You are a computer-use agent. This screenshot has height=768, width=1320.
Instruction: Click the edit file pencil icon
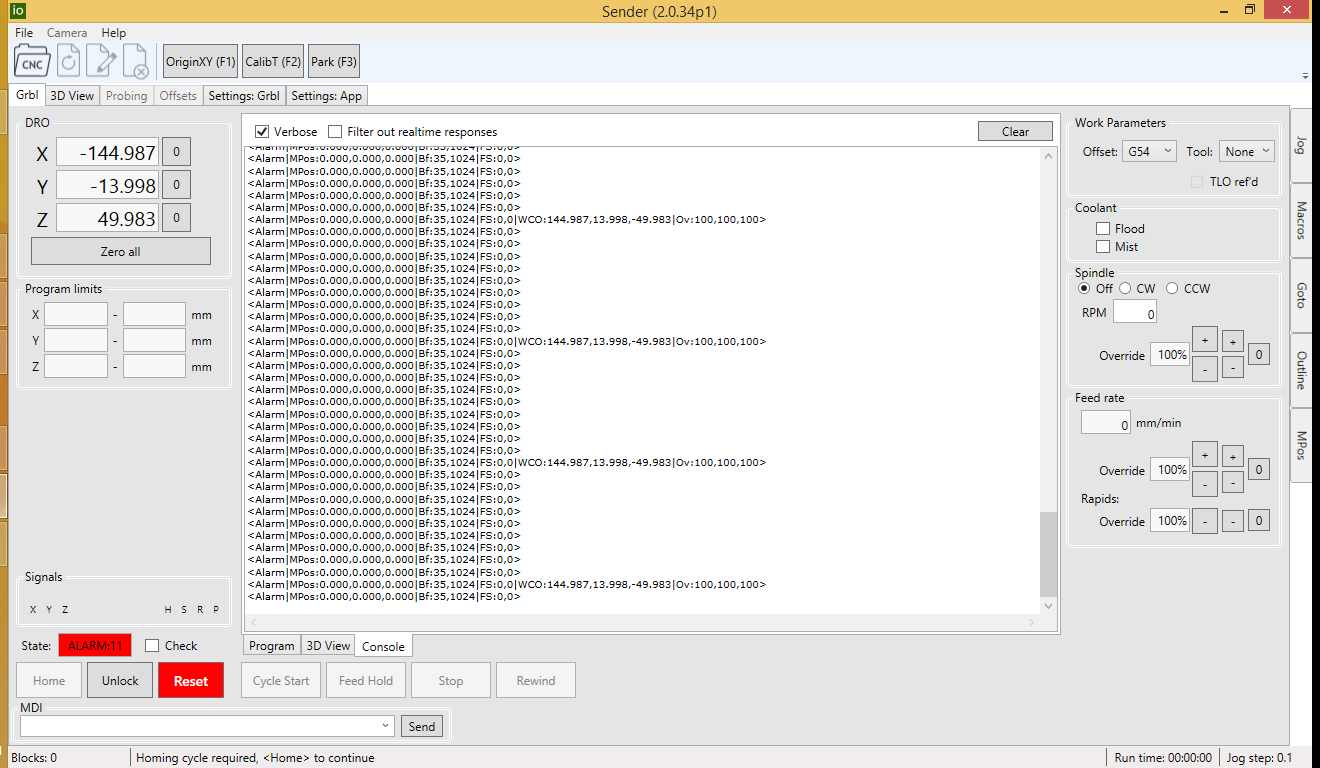101,62
